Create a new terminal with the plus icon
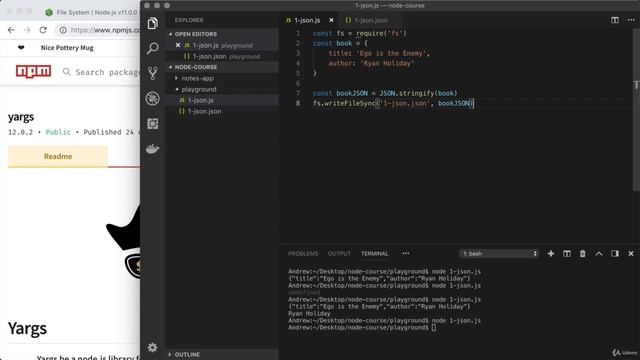Image resolution: width=640 pixels, height=360 pixels. tap(551, 253)
